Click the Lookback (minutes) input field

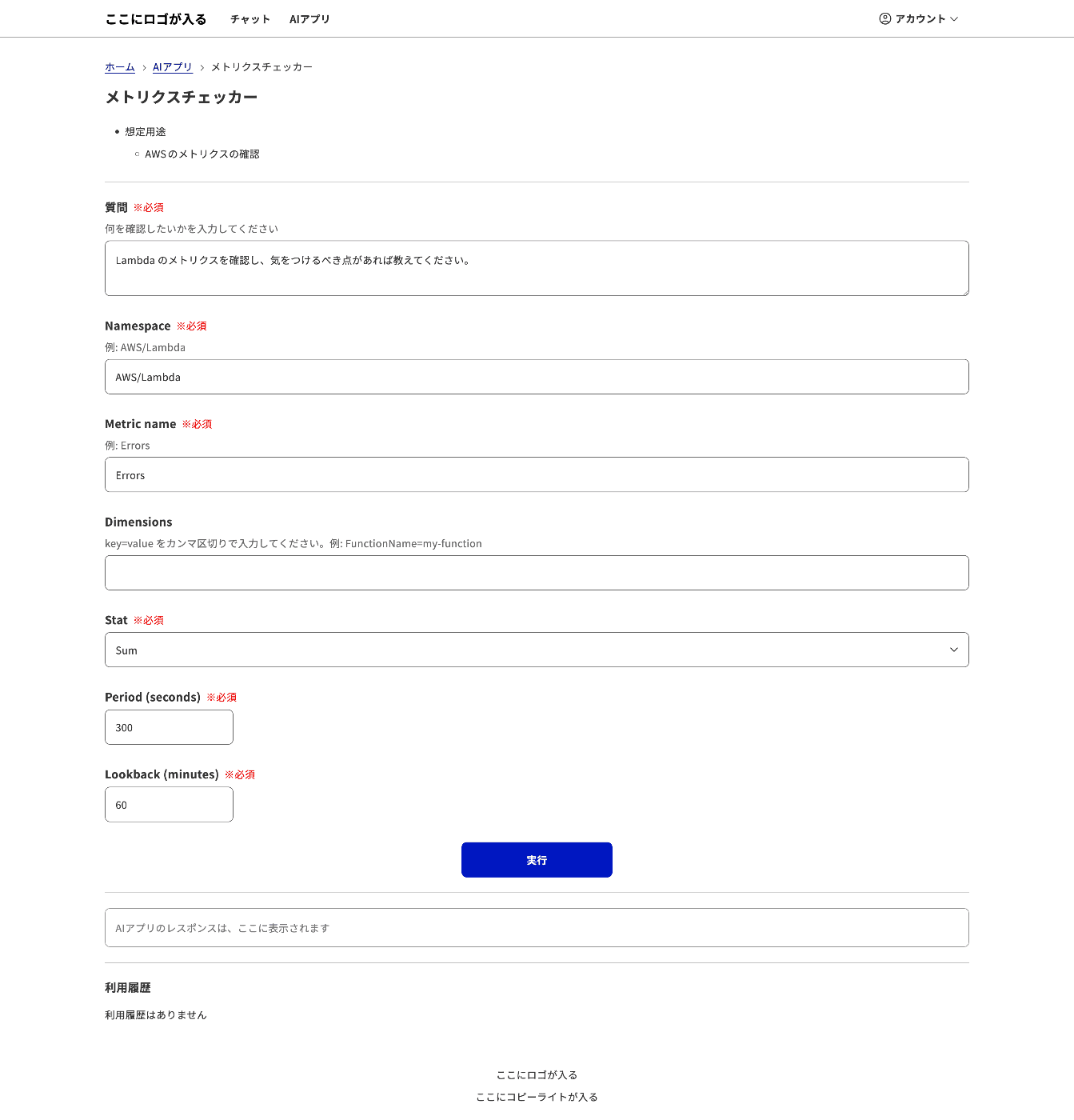tap(169, 805)
